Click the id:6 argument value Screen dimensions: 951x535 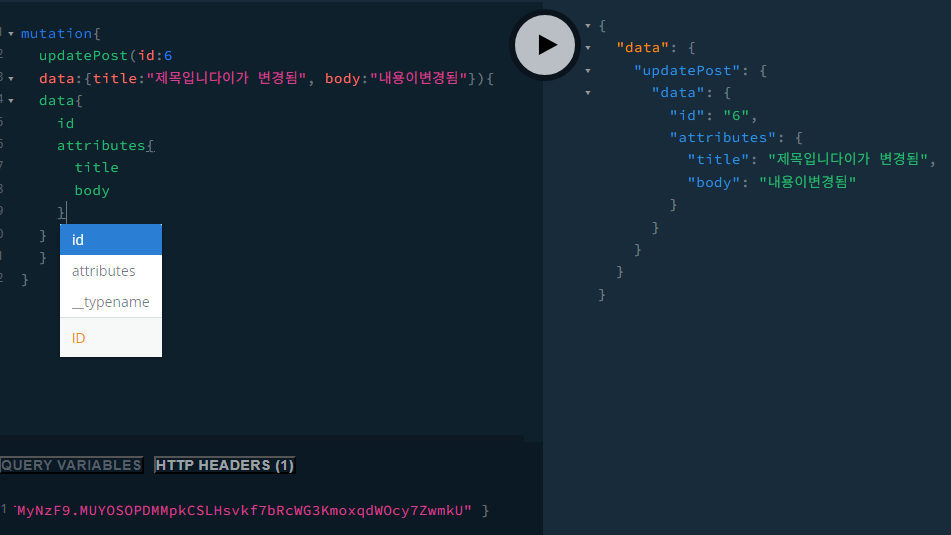click(168, 56)
